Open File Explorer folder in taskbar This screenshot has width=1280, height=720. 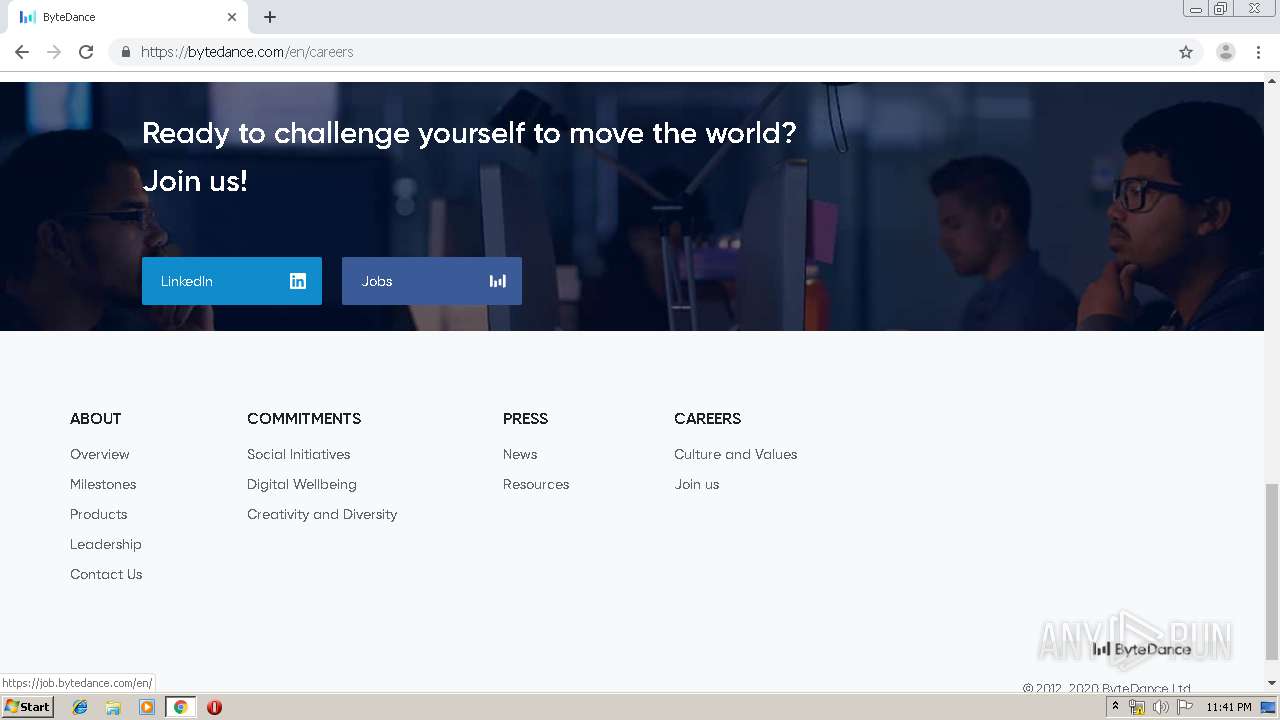(x=113, y=707)
